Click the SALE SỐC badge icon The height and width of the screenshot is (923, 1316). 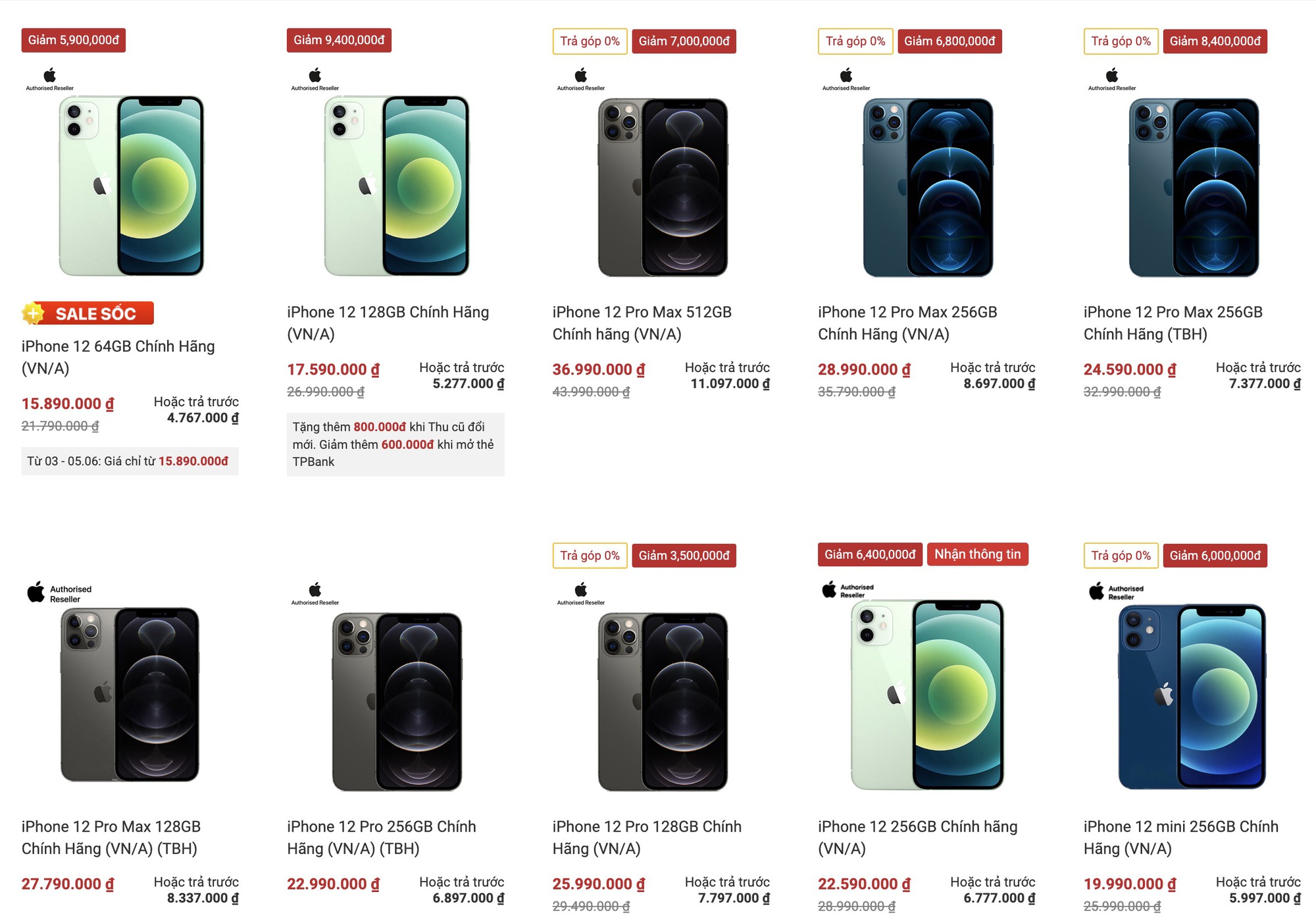point(88,313)
